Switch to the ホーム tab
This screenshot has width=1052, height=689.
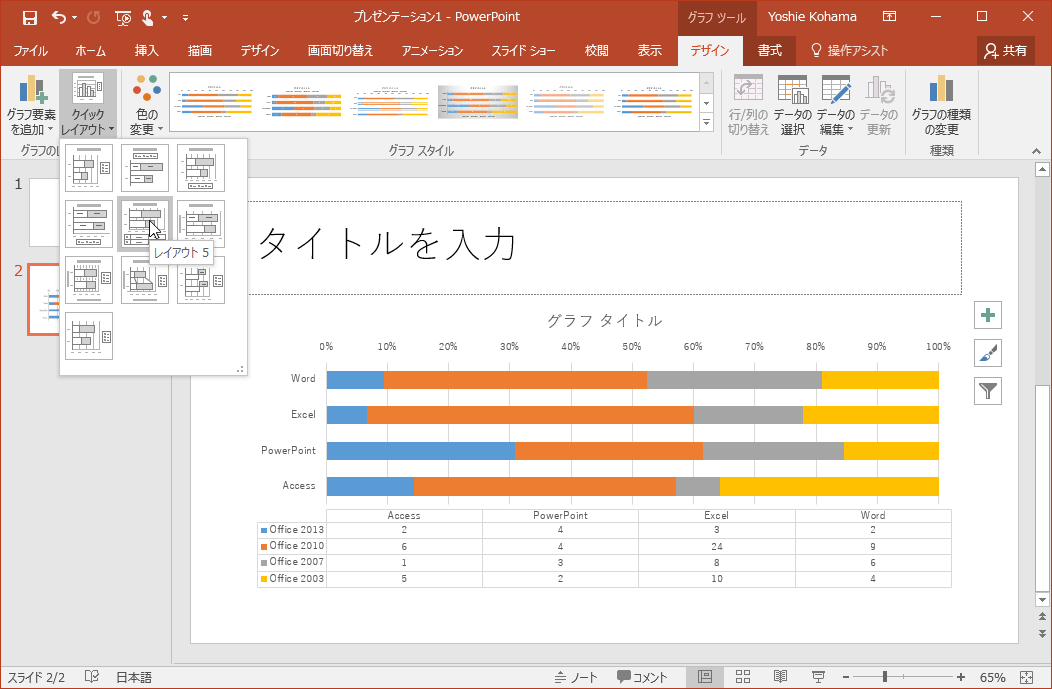click(91, 50)
